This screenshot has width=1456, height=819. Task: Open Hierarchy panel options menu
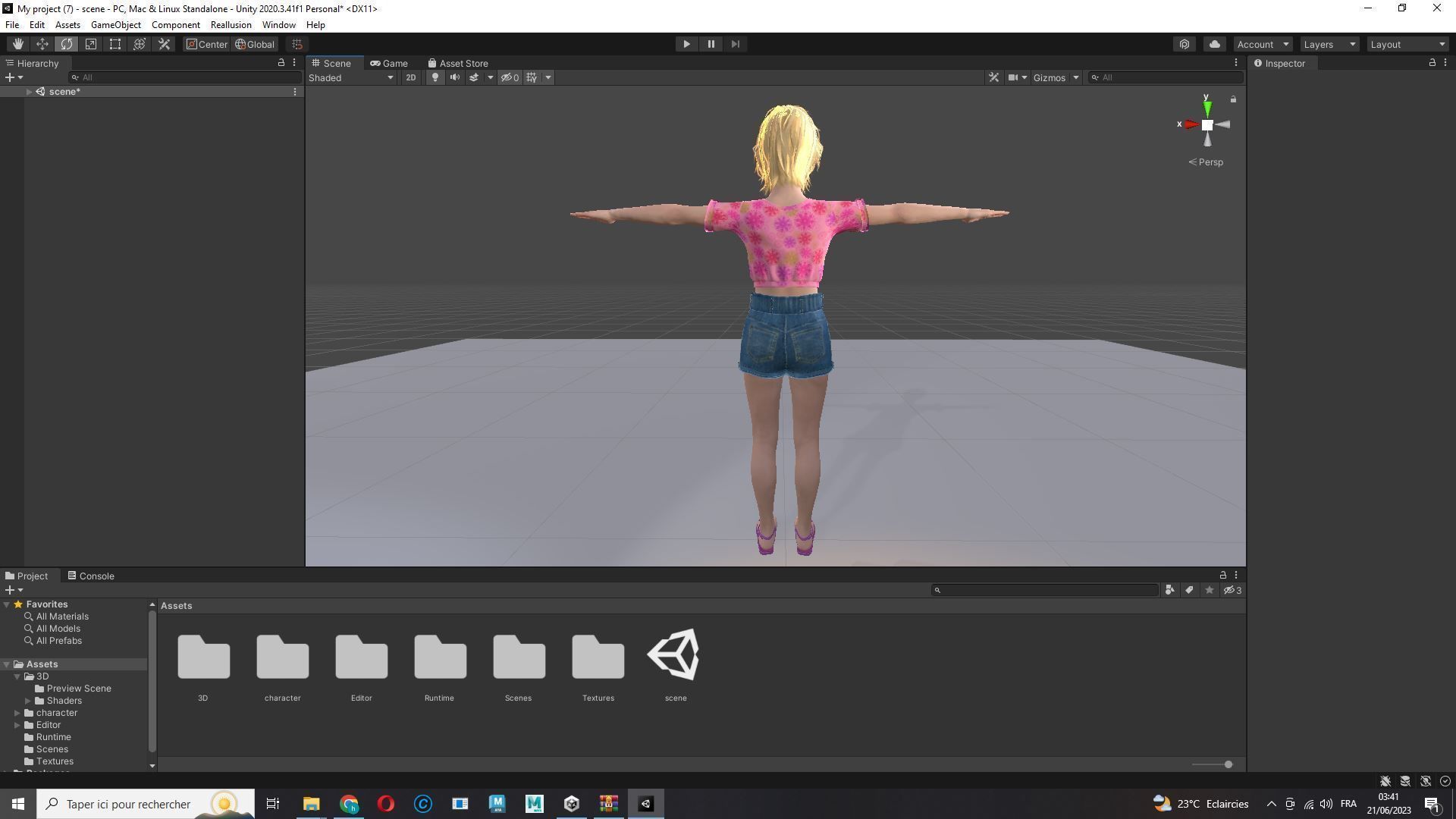pos(294,63)
